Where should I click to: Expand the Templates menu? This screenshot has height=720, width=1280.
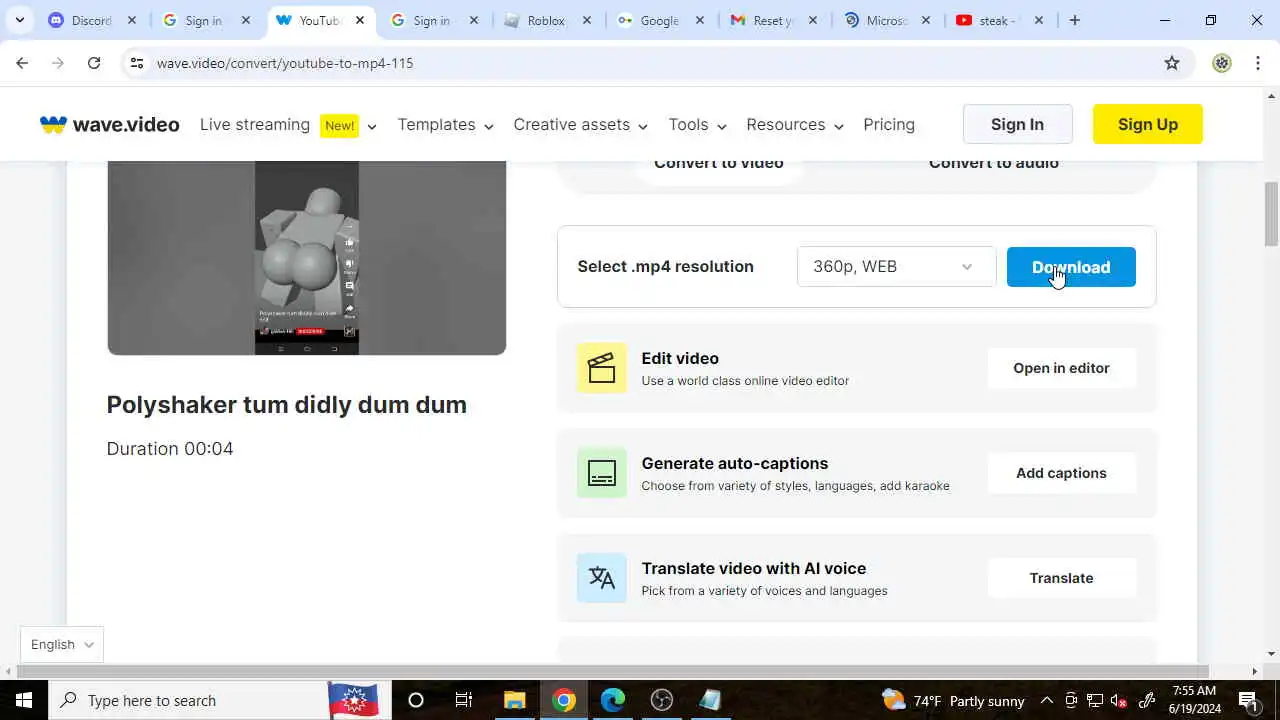[446, 125]
